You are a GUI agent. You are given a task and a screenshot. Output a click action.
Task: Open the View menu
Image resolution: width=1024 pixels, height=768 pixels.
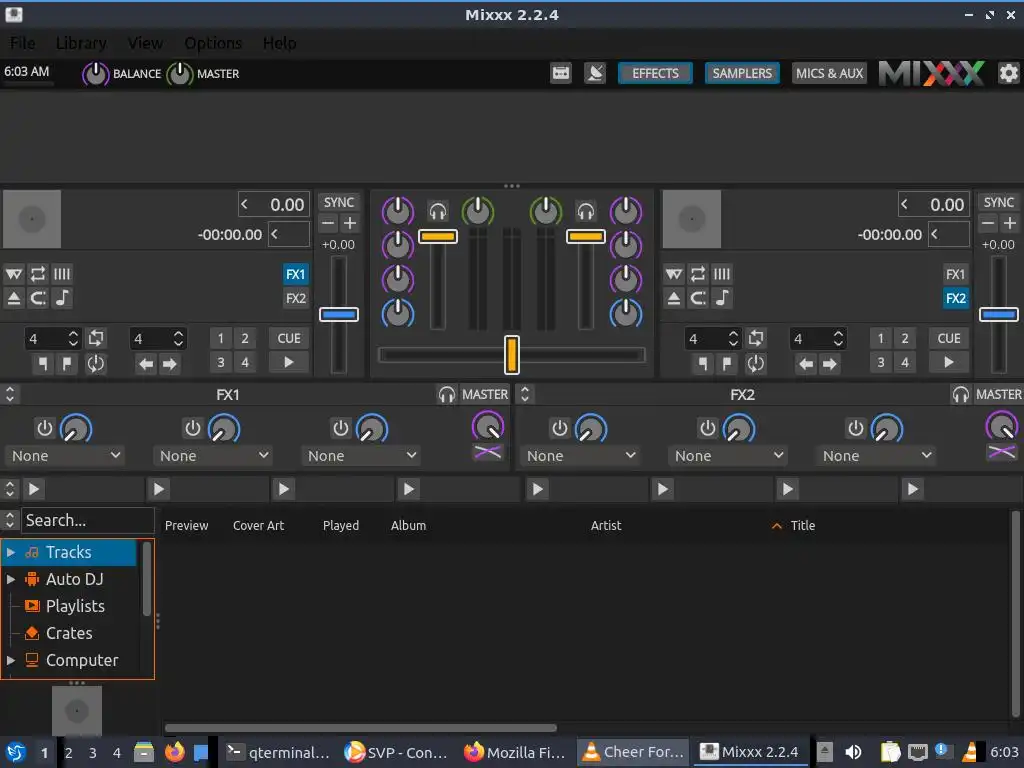tap(145, 43)
